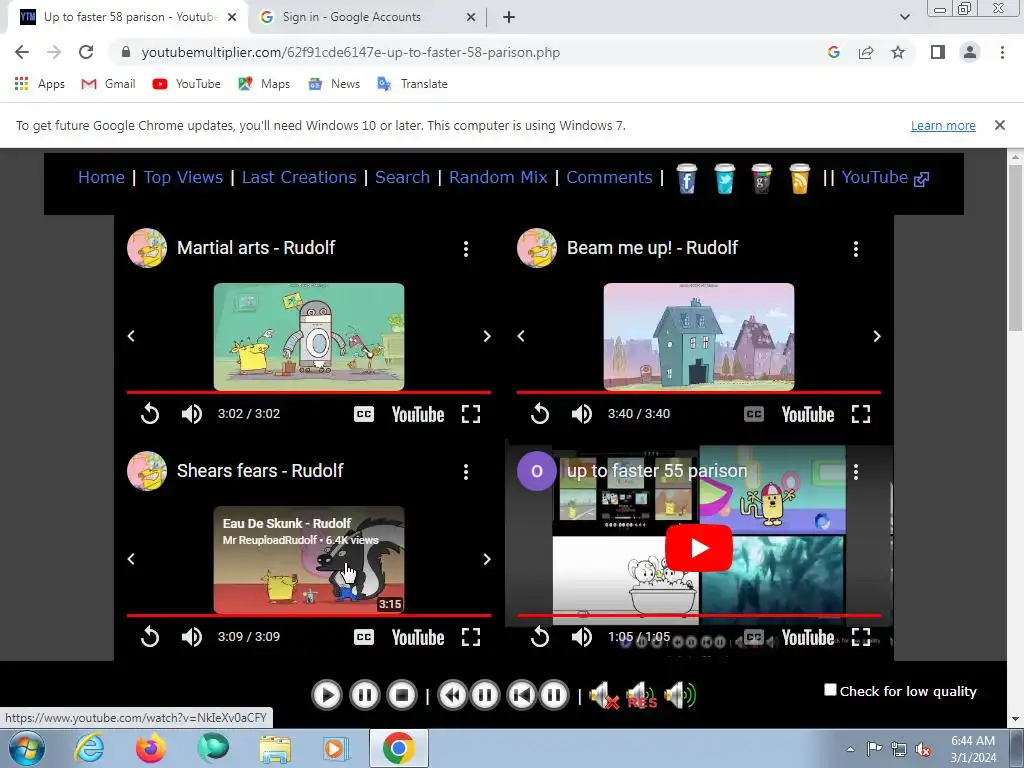
Task: Go to the Home link
Action: tap(101, 177)
